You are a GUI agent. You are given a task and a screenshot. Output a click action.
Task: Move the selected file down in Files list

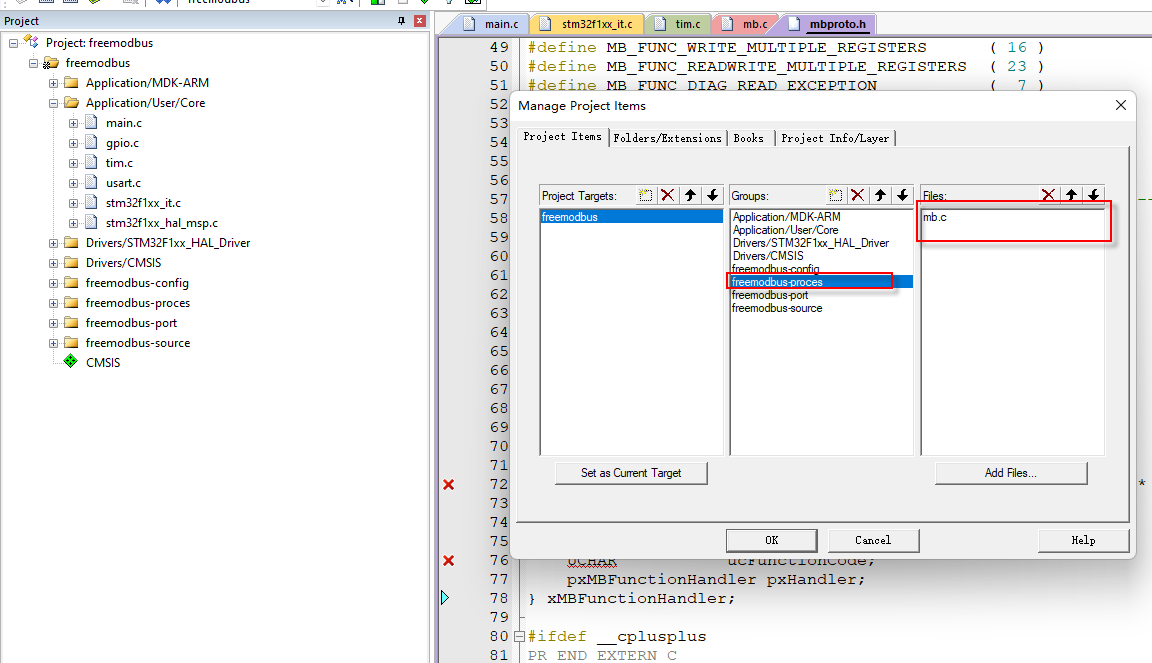click(1093, 195)
